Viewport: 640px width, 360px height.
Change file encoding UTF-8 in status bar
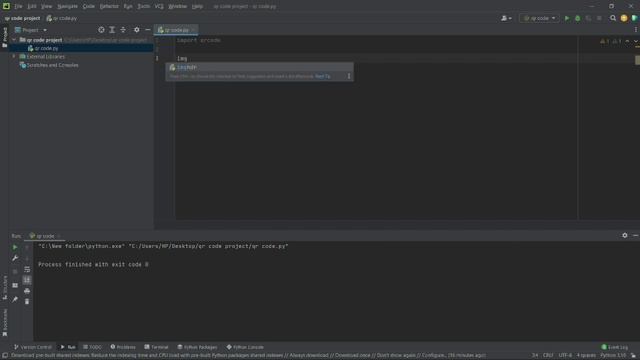coord(565,356)
